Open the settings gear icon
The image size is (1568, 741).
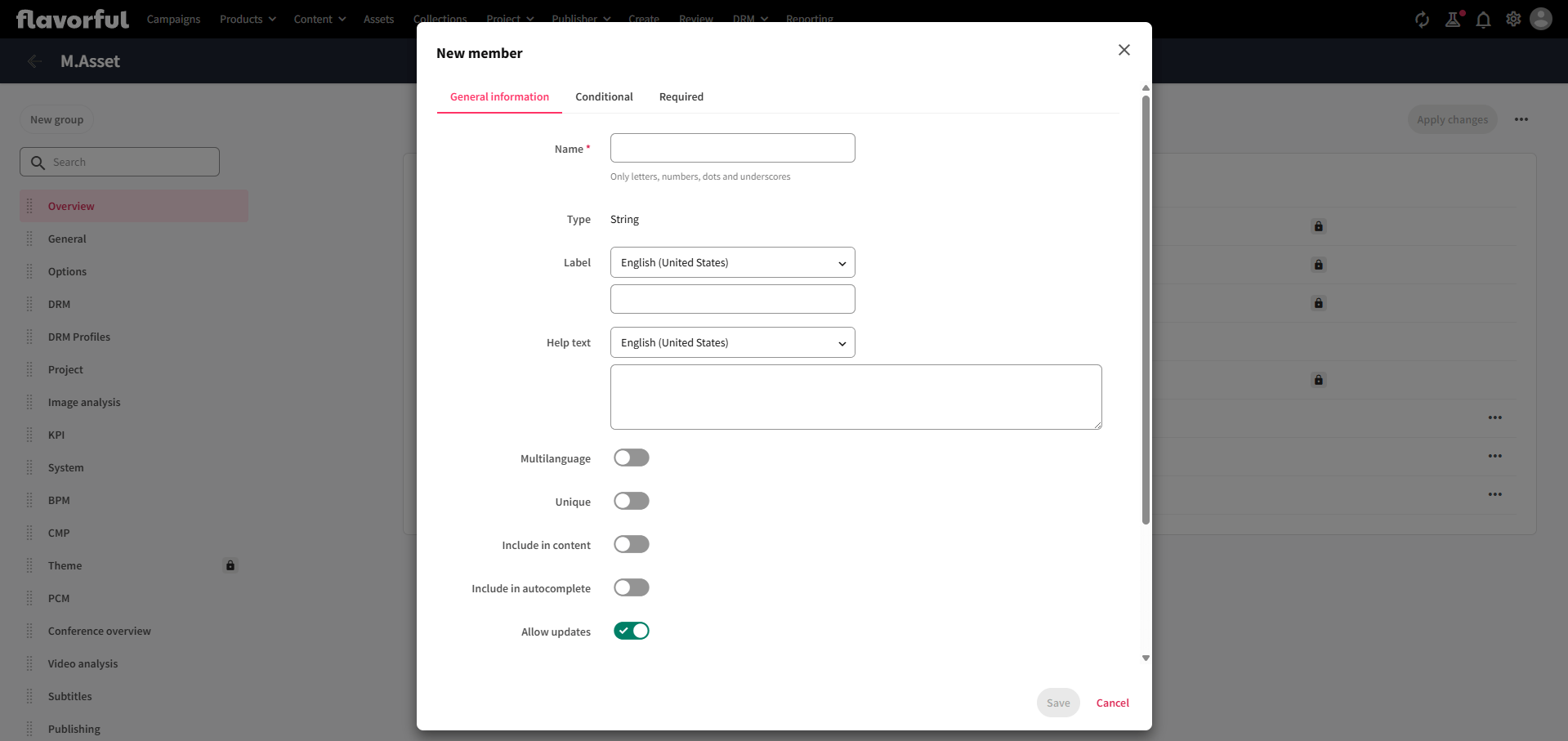(x=1513, y=19)
